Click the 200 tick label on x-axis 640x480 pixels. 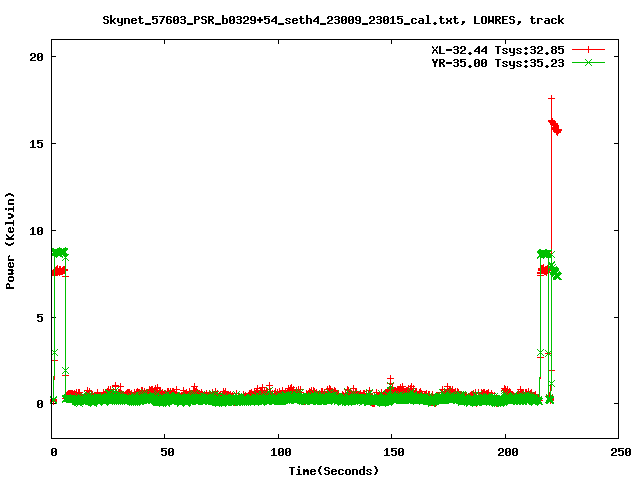pyautogui.click(x=505, y=452)
